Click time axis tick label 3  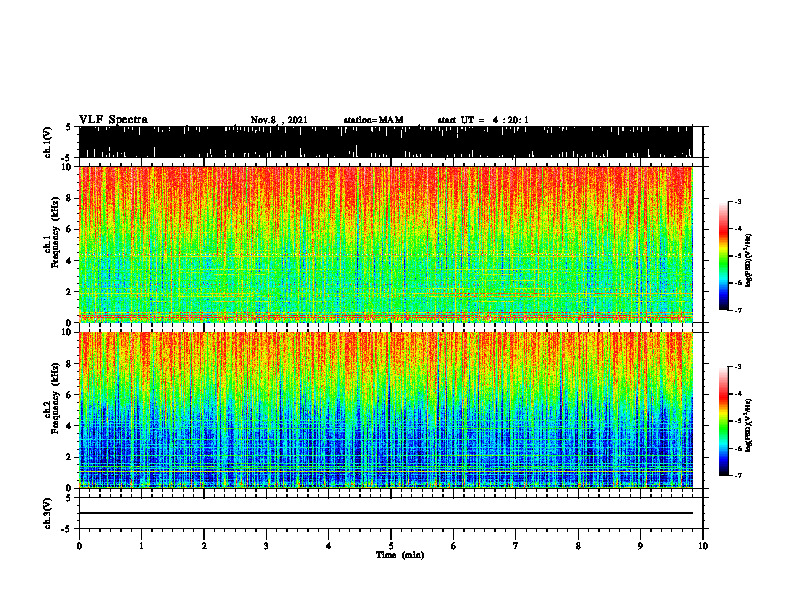pos(266,546)
